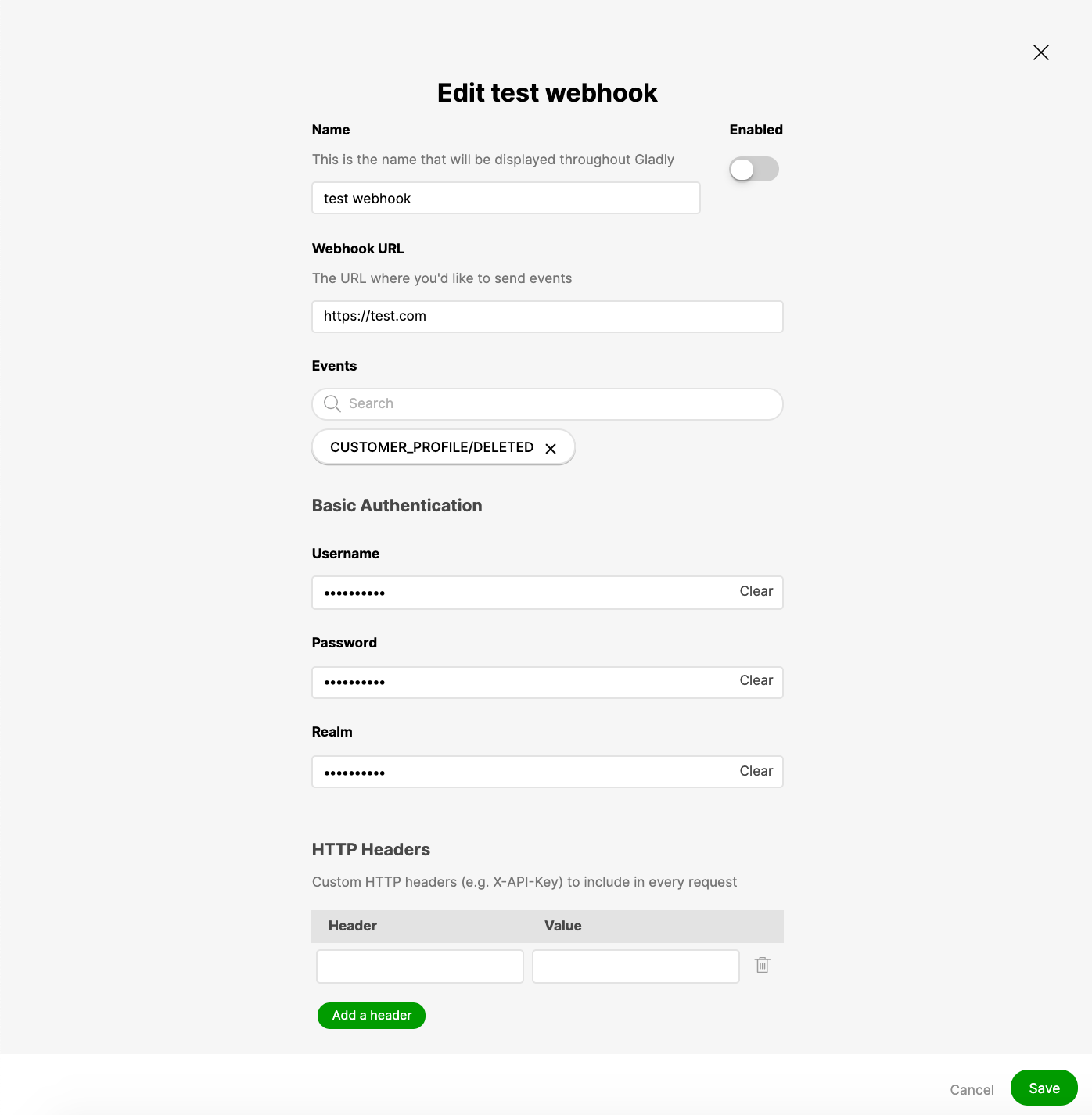The height and width of the screenshot is (1115, 1092).
Task: Cancel editing the webhook
Action: pyautogui.click(x=972, y=1090)
